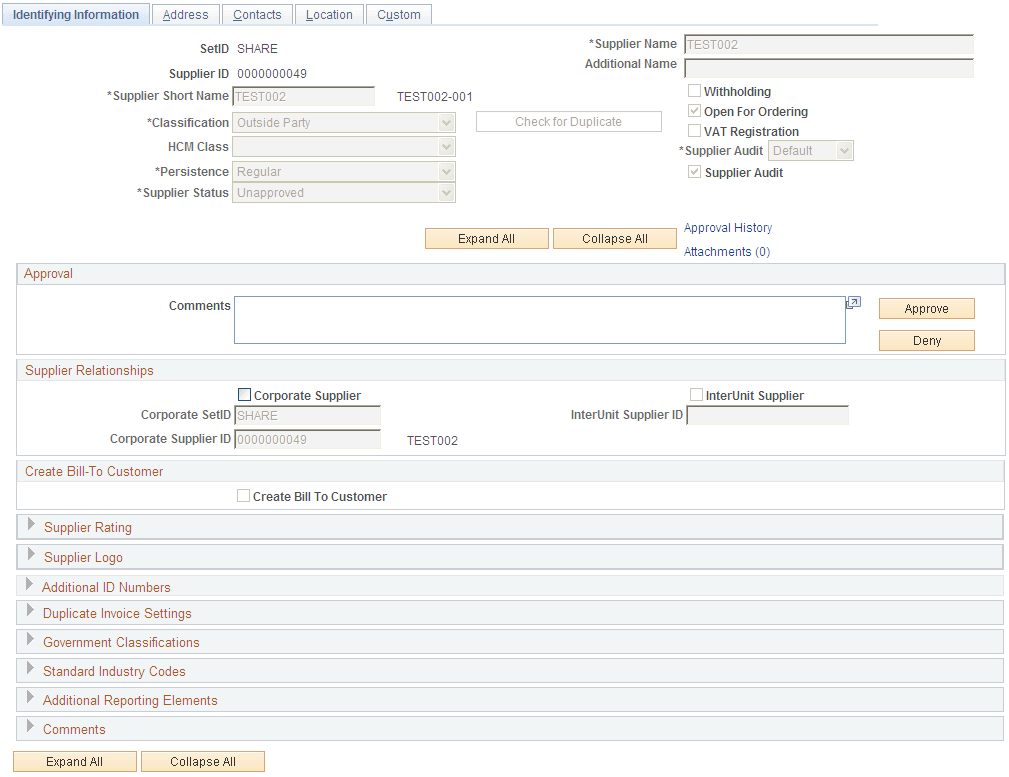Open the Location tab
Screen dimensions: 1009x777
pyautogui.click(x=329, y=14)
